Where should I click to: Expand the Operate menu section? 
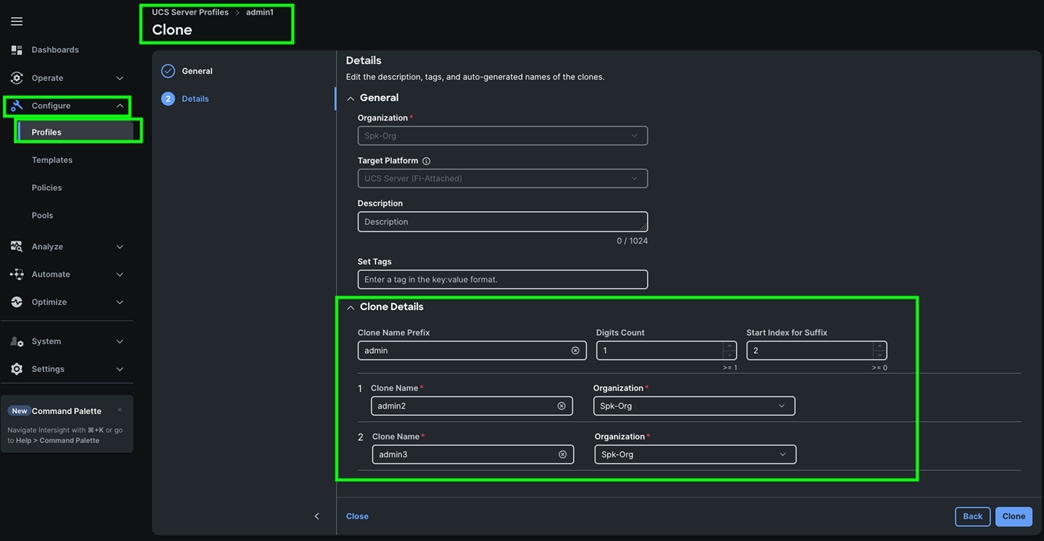pos(120,78)
